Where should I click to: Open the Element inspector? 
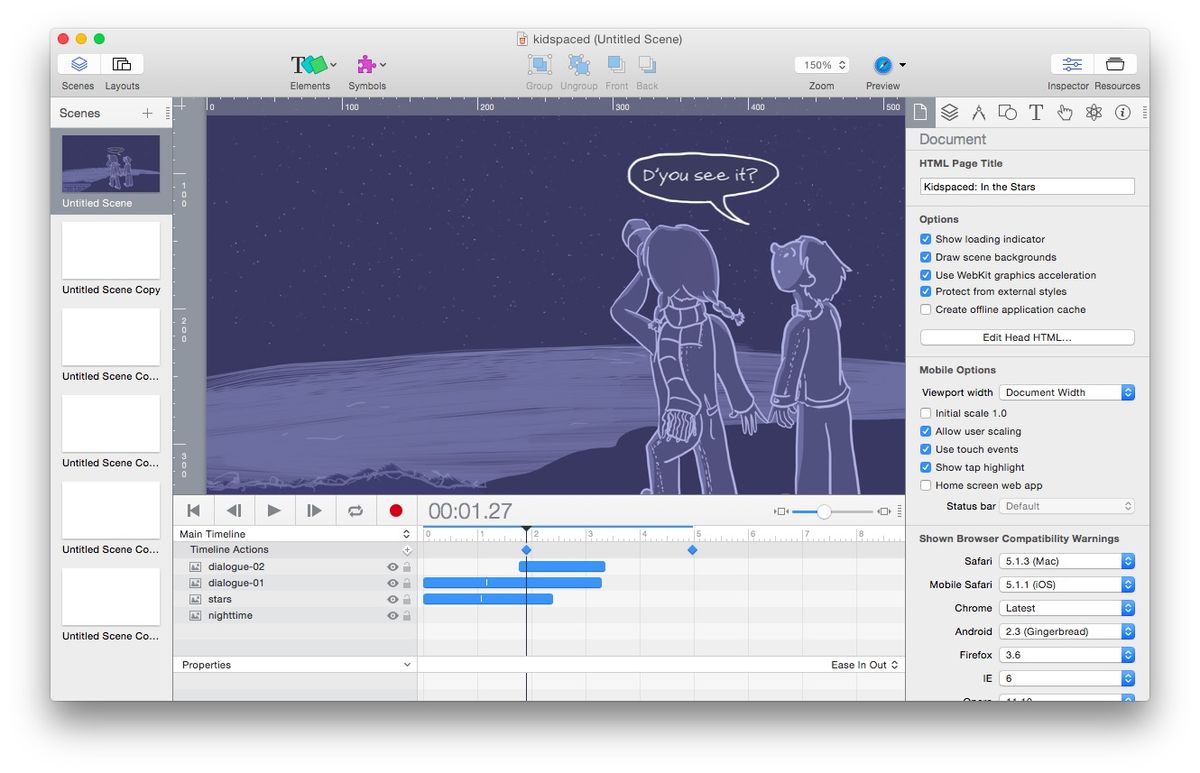coord(1007,112)
